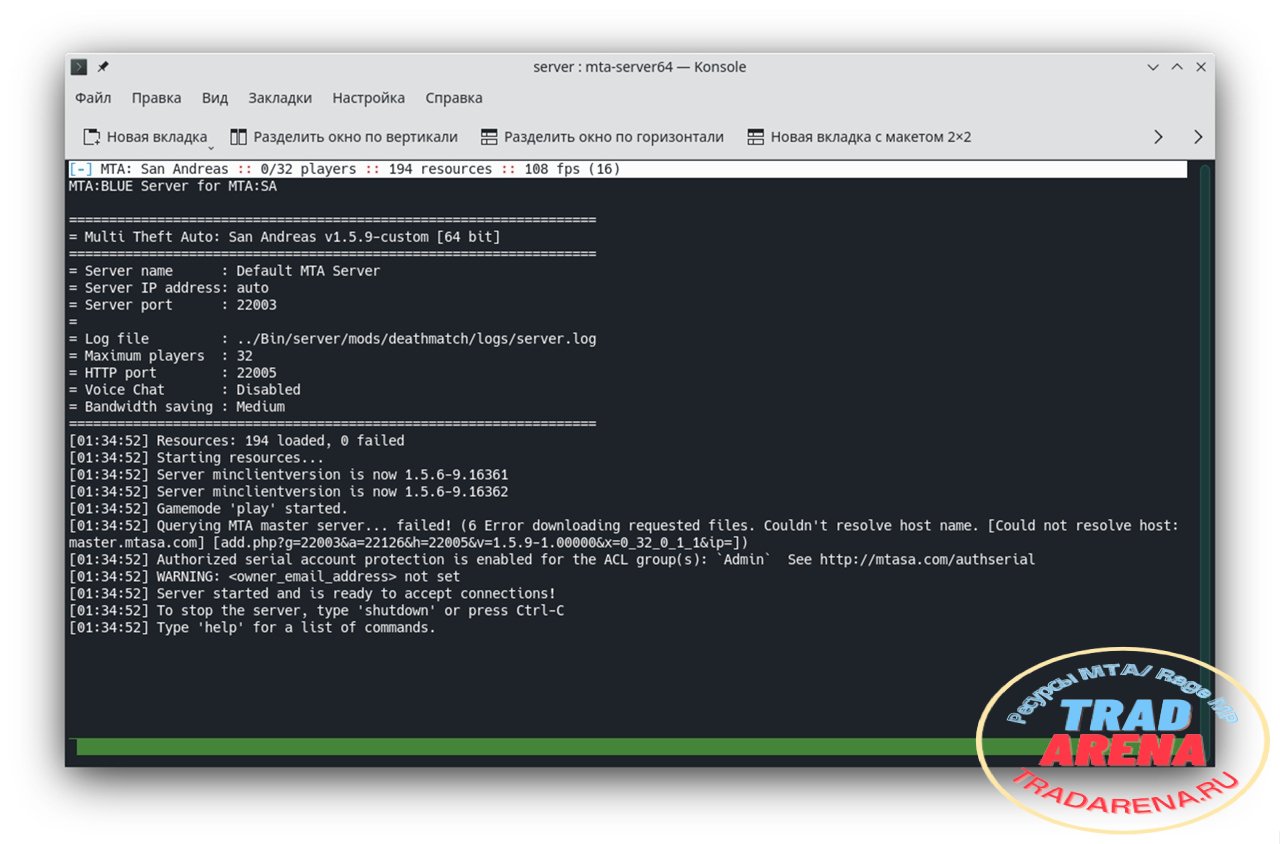The height and width of the screenshot is (844, 1280).
Task: Open the Правка menu
Action: [156, 98]
